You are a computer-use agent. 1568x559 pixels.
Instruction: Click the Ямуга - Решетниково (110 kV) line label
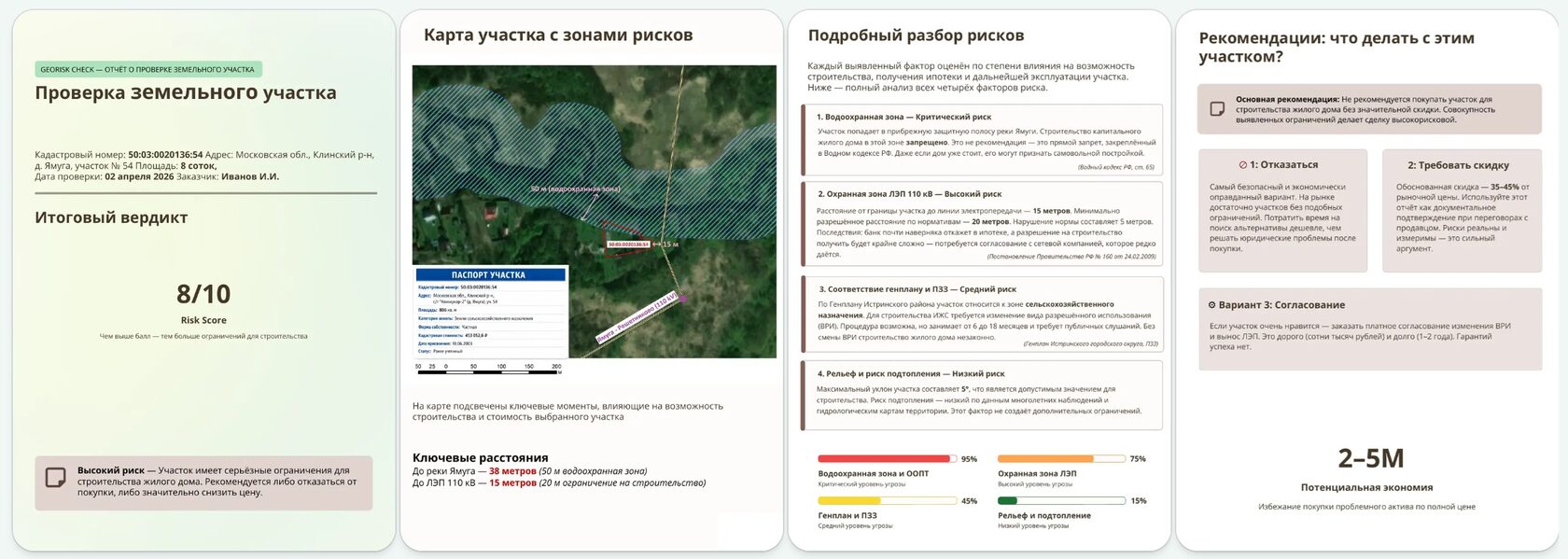tap(637, 320)
